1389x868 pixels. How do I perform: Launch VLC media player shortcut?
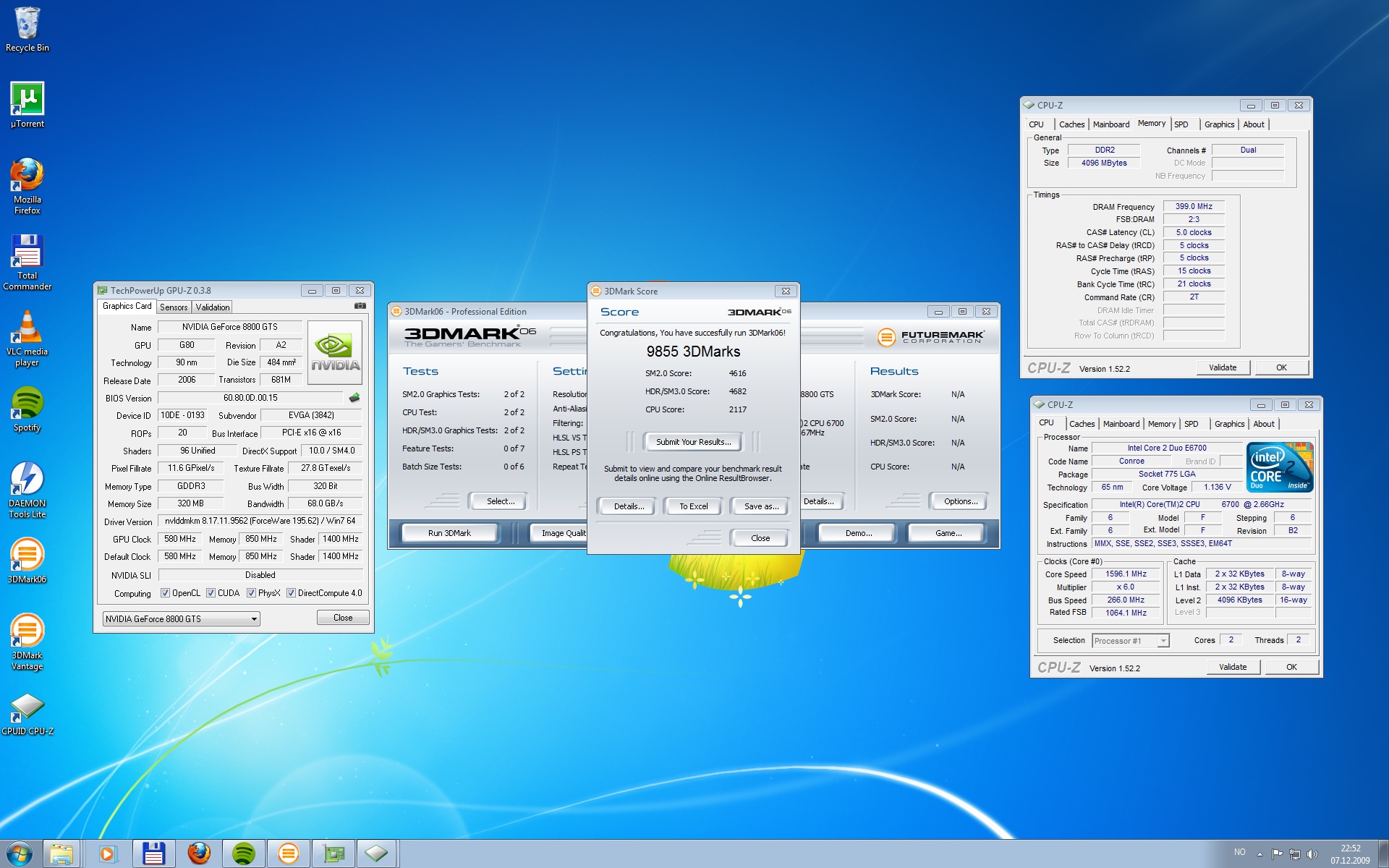tap(27, 338)
